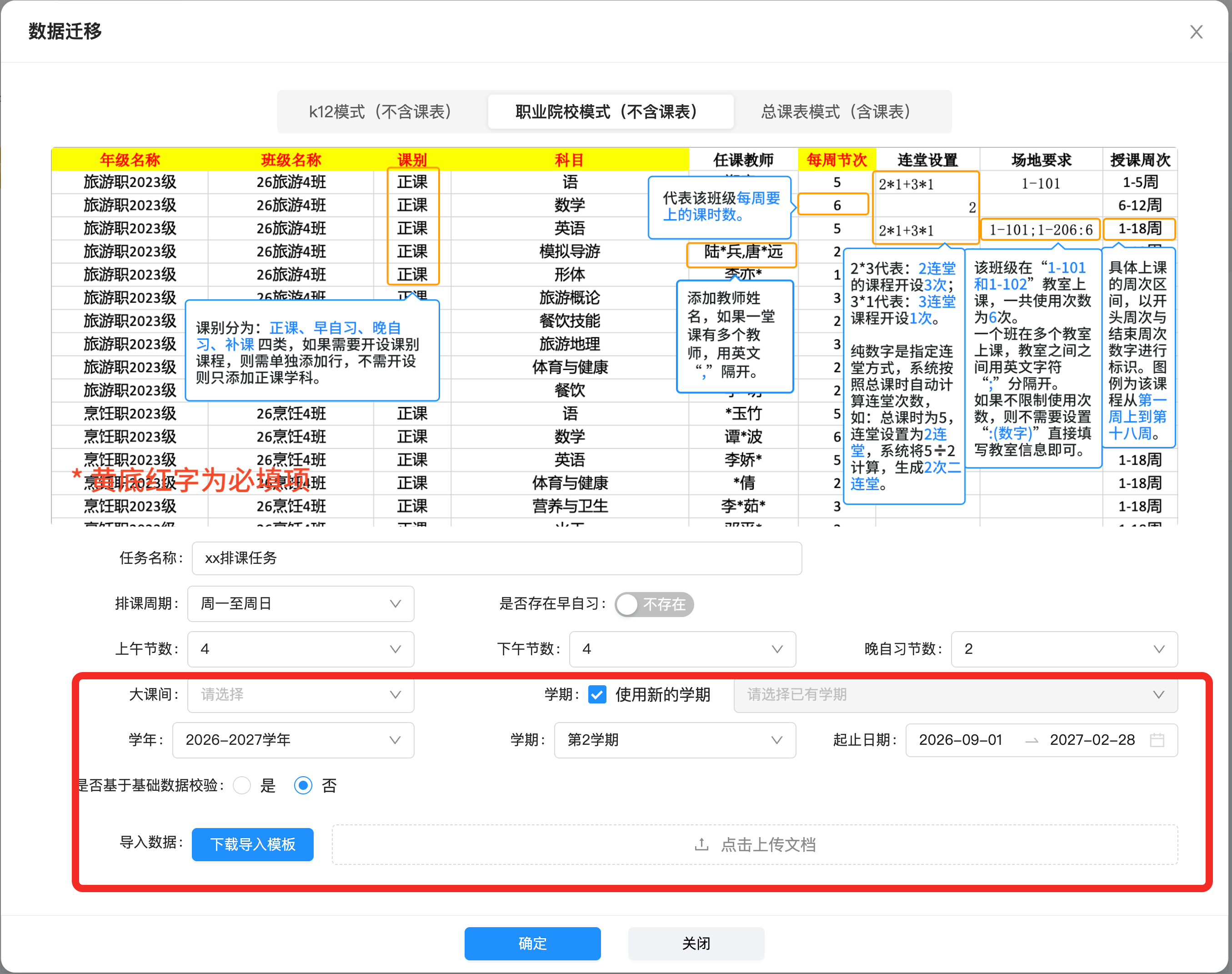Click the 关闭 button

click(696, 943)
